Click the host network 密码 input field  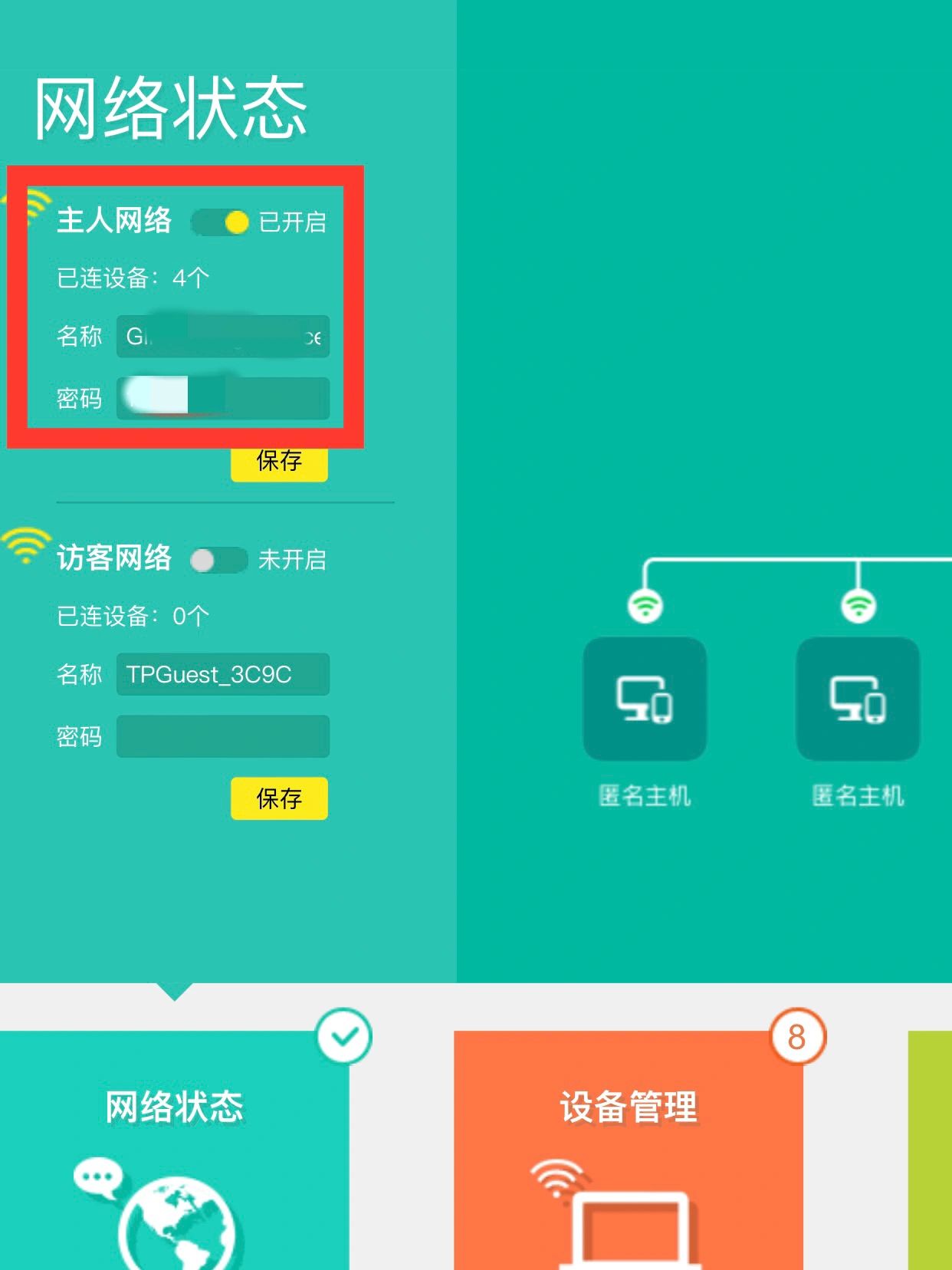pyautogui.click(x=223, y=398)
